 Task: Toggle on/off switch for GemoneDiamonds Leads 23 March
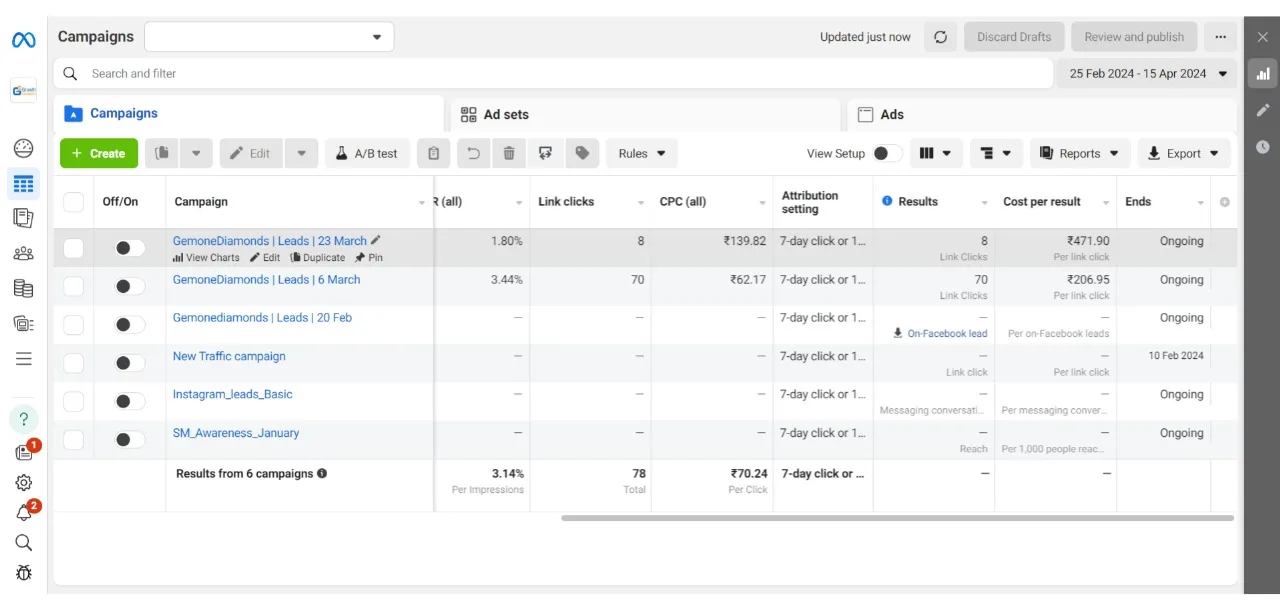(129, 248)
